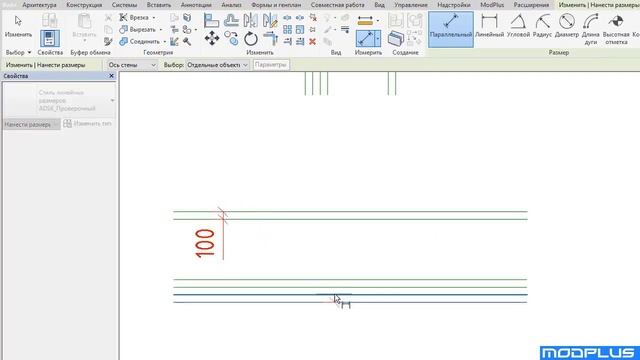Select the Array tool
This screenshot has width=640, height=360.
(x=287, y=29)
